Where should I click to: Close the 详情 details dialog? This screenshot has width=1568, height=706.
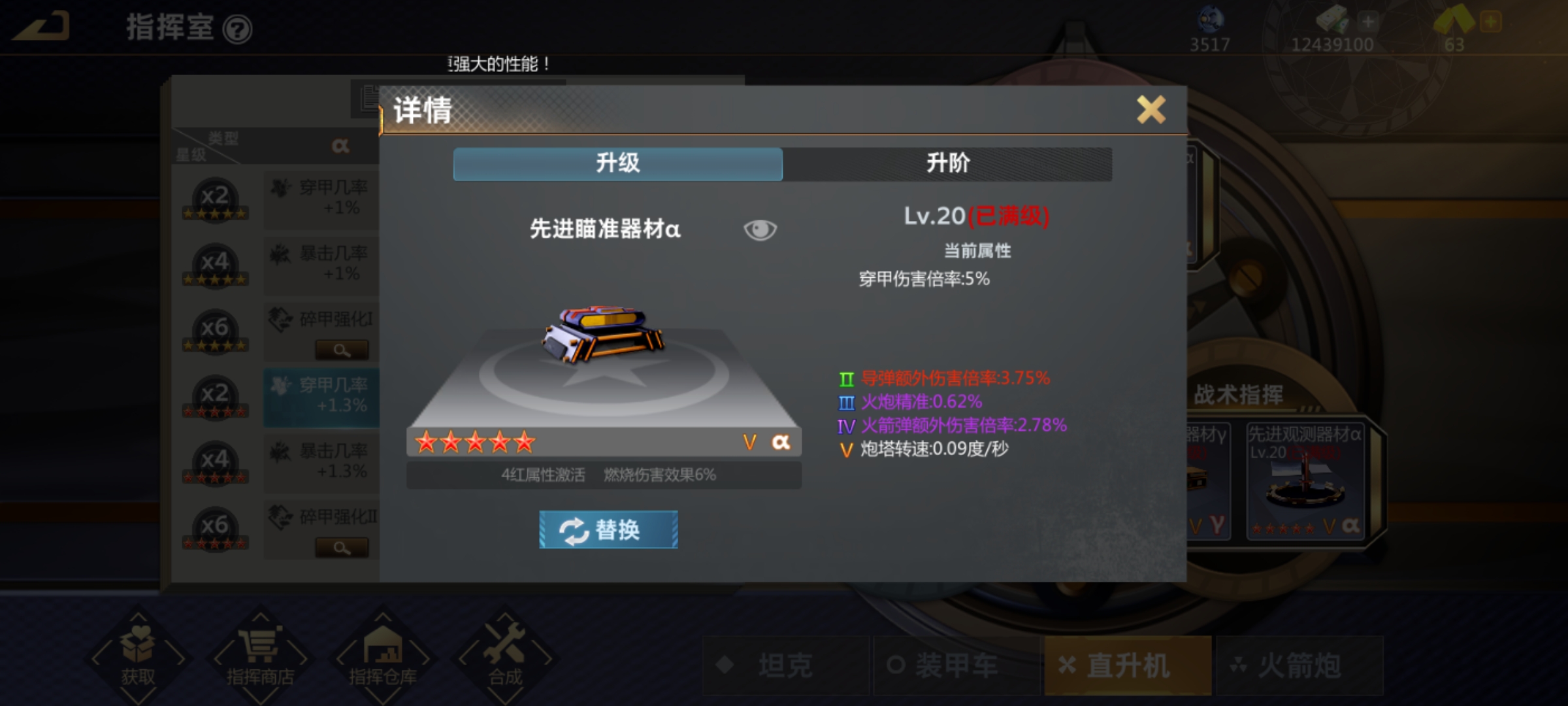pyautogui.click(x=1151, y=110)
